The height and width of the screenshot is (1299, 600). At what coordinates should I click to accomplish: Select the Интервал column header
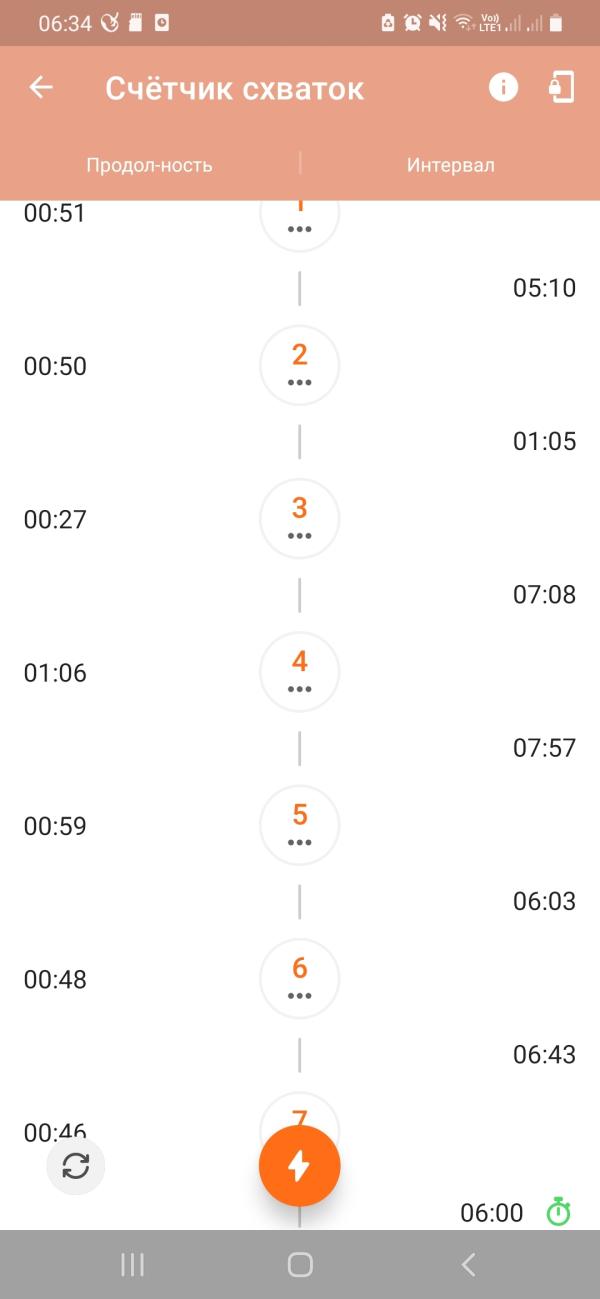click(450, 165)
